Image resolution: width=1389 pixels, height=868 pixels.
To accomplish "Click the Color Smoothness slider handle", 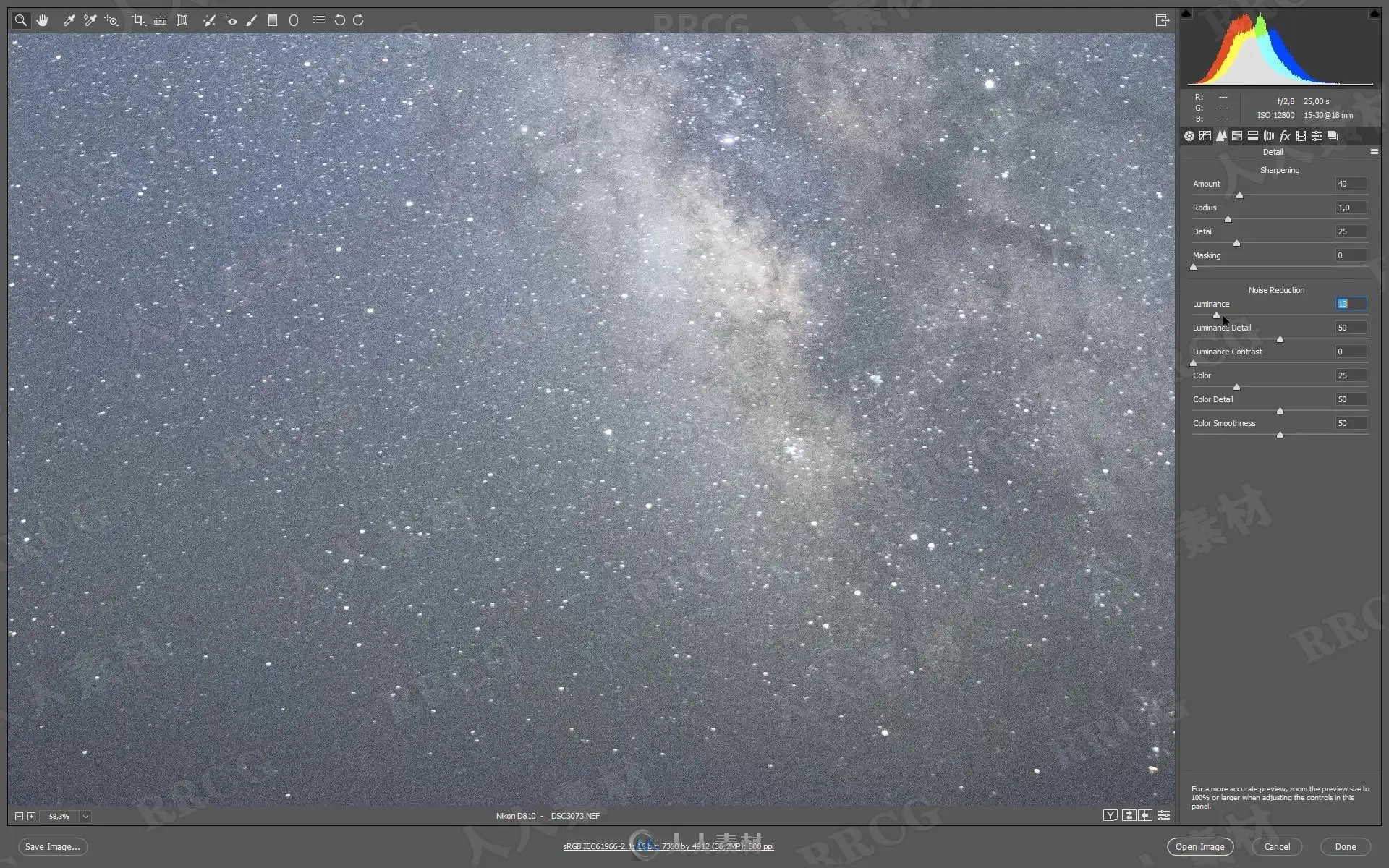I will (x=1280, y=435).
